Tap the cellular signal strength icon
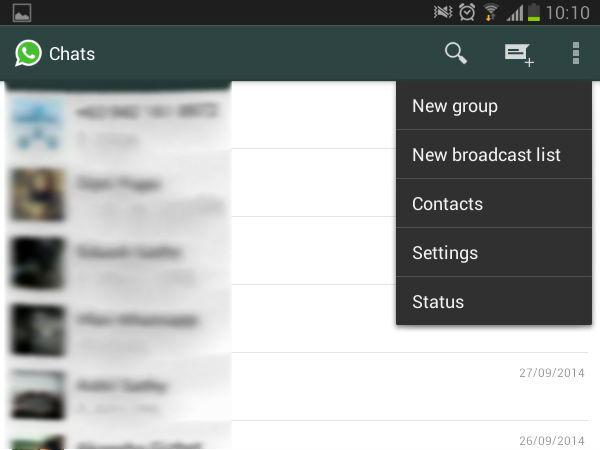This screenshot has height=450, width=600. (514, 12)
